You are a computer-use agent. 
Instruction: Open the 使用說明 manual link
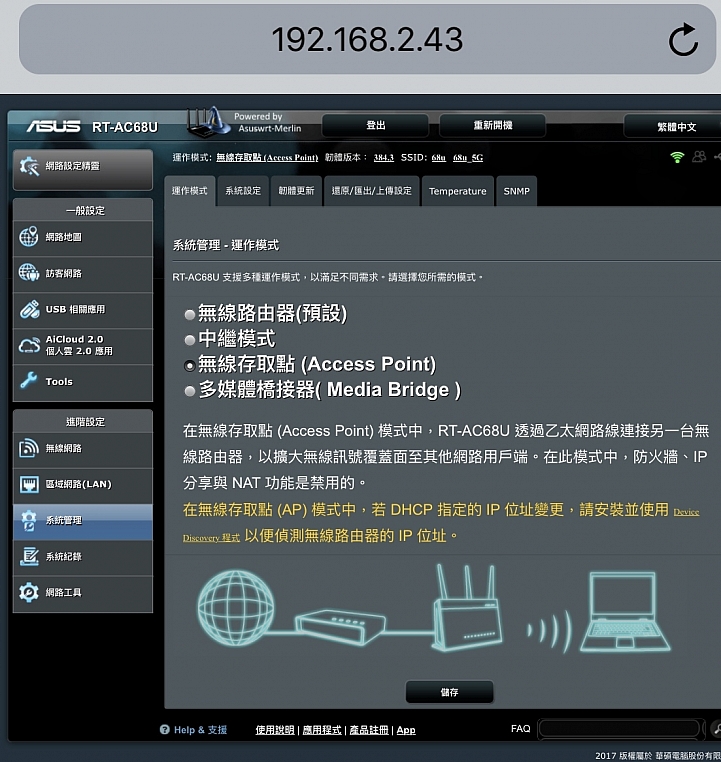[275, 730]
